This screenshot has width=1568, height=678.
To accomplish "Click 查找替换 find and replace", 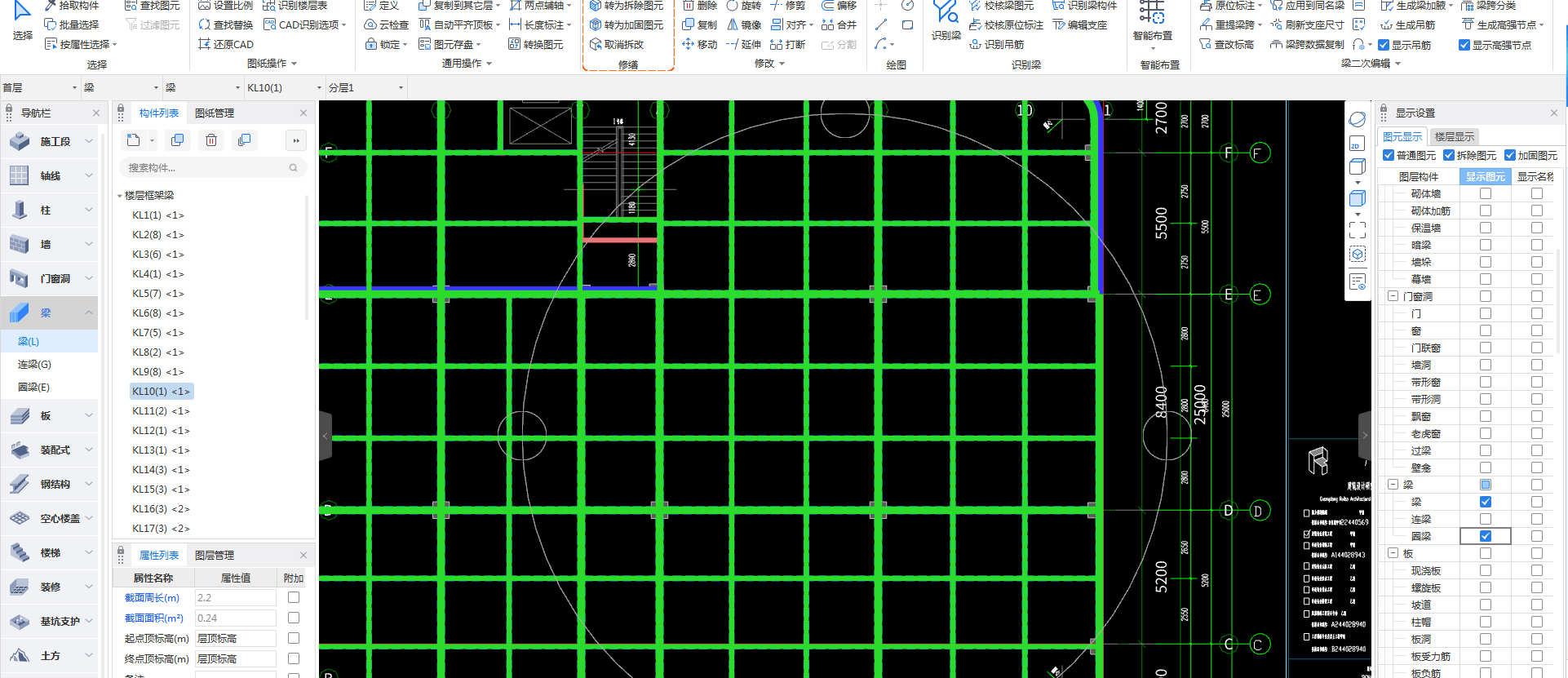I will [x=226, y=24].
